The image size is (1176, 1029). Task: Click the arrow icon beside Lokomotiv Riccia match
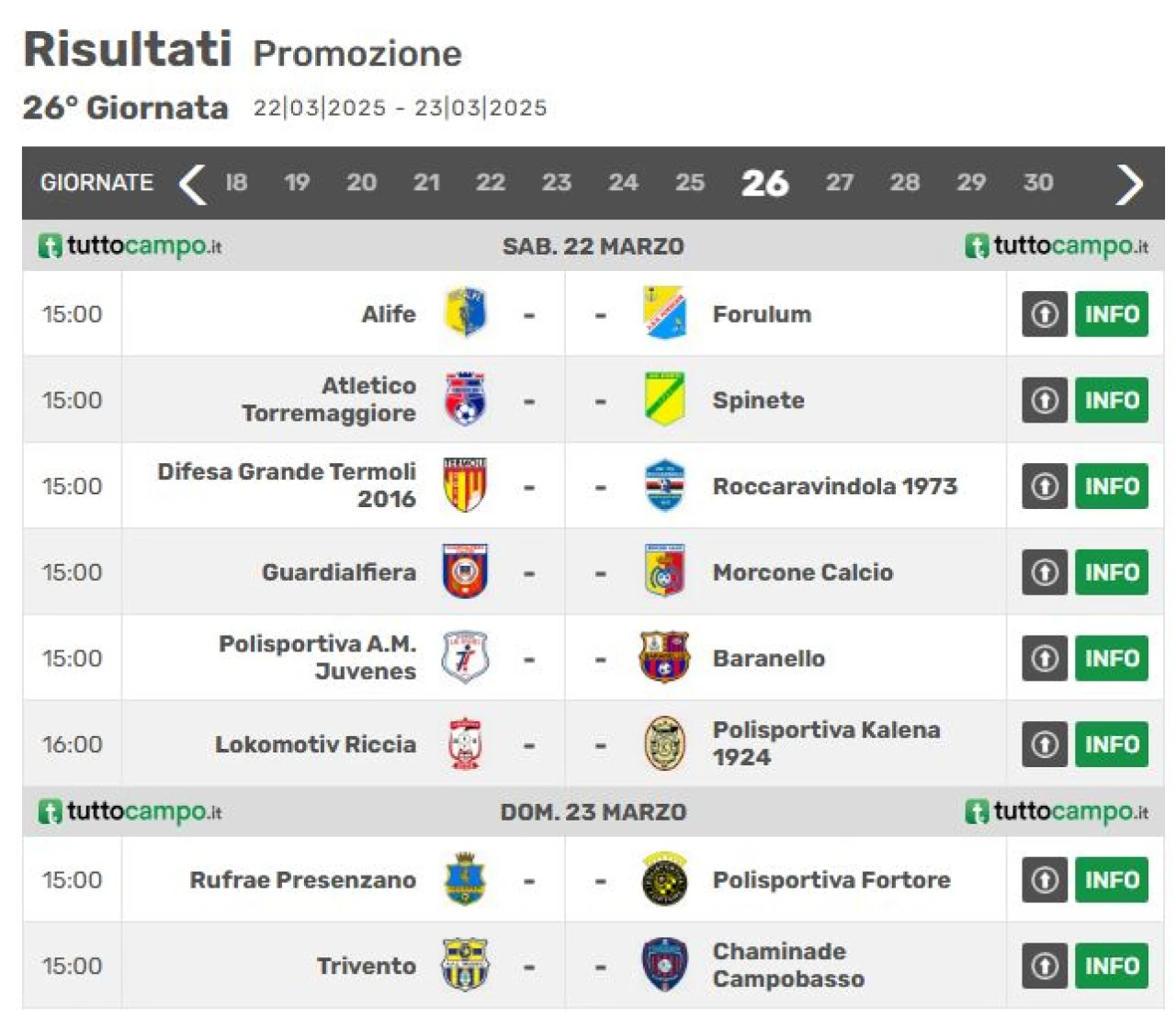(1045, 744)
